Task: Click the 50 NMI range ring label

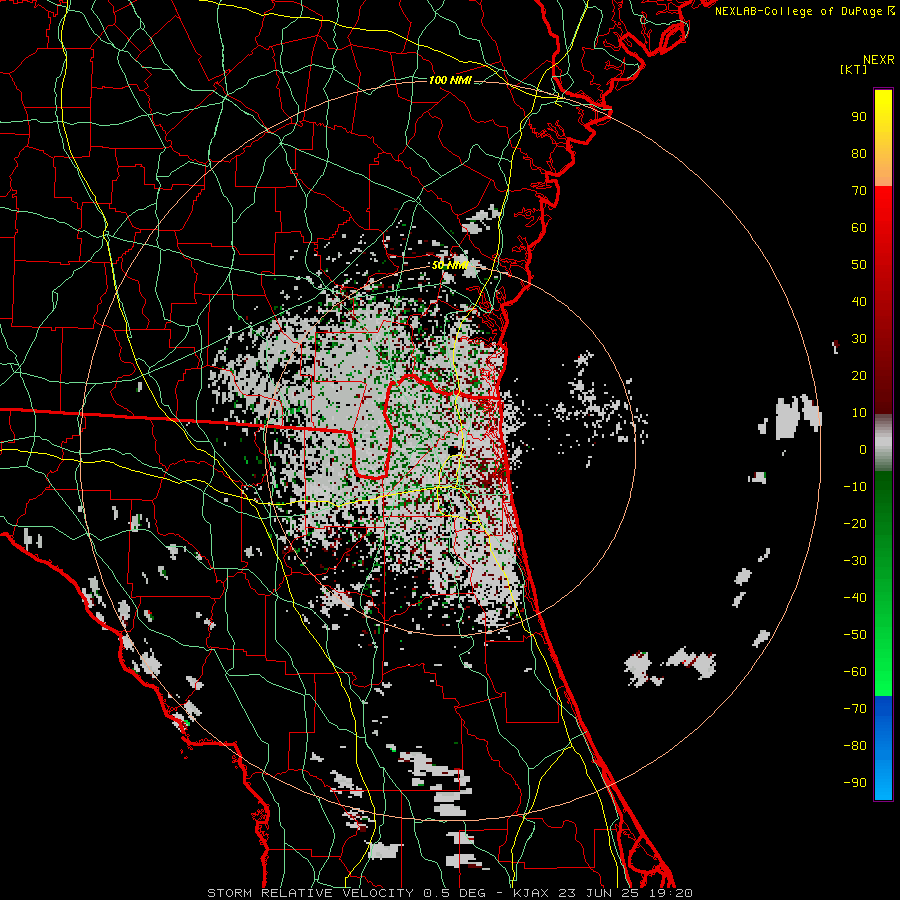Action: (x=450, y=265)
